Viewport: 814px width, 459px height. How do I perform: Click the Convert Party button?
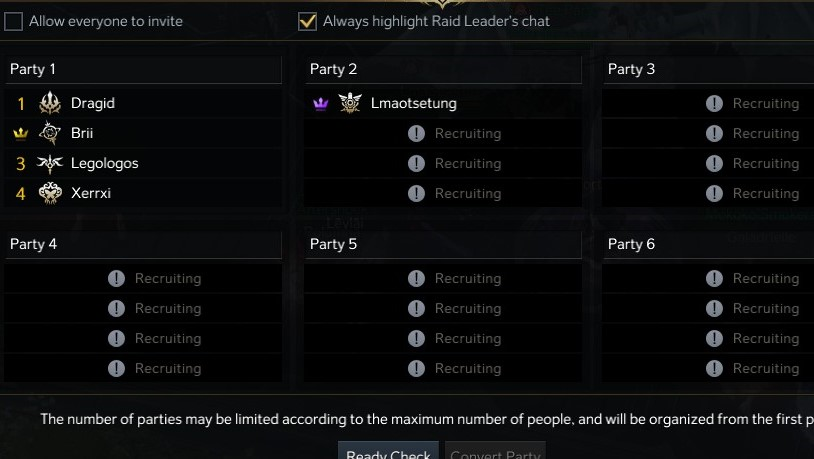coord(495,452)
